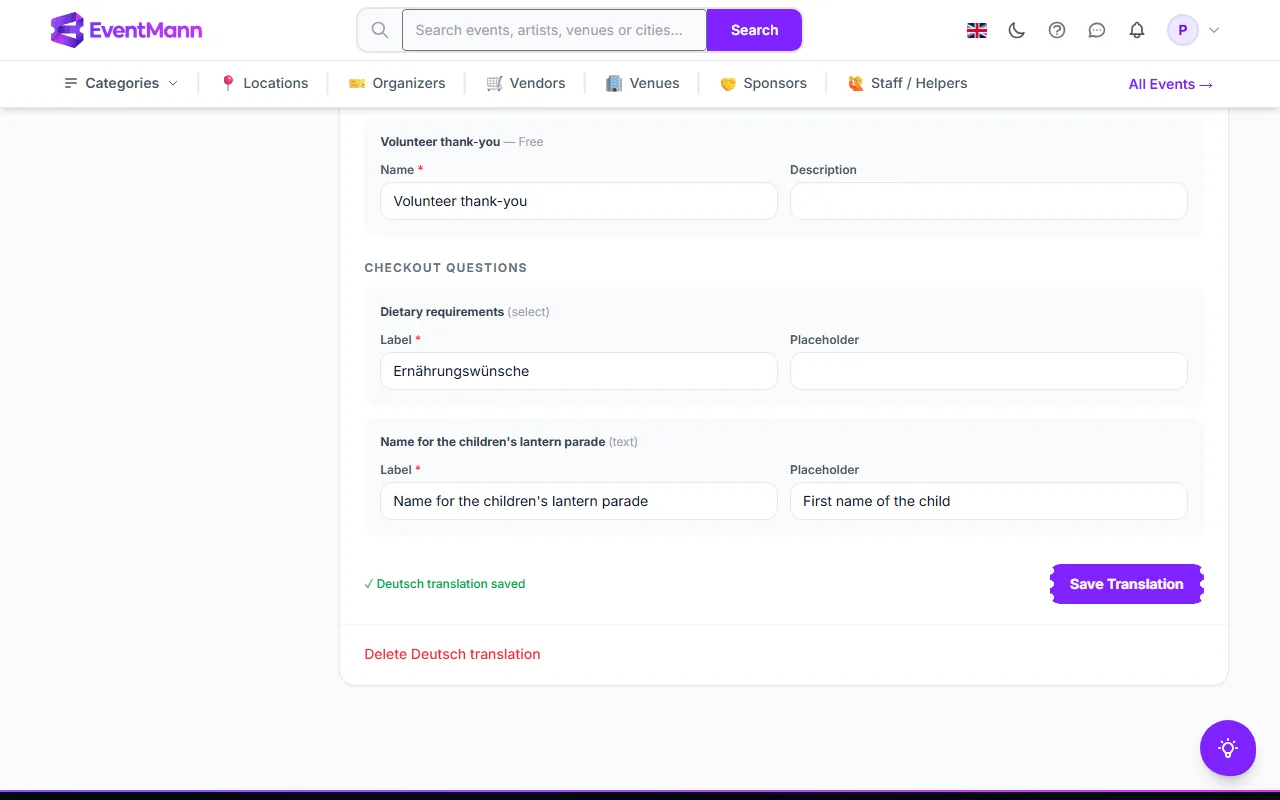This screenshot has width=1280, height=800.
Task: Click 'Deutsch translation saved' message
Action: click(445, 584)
